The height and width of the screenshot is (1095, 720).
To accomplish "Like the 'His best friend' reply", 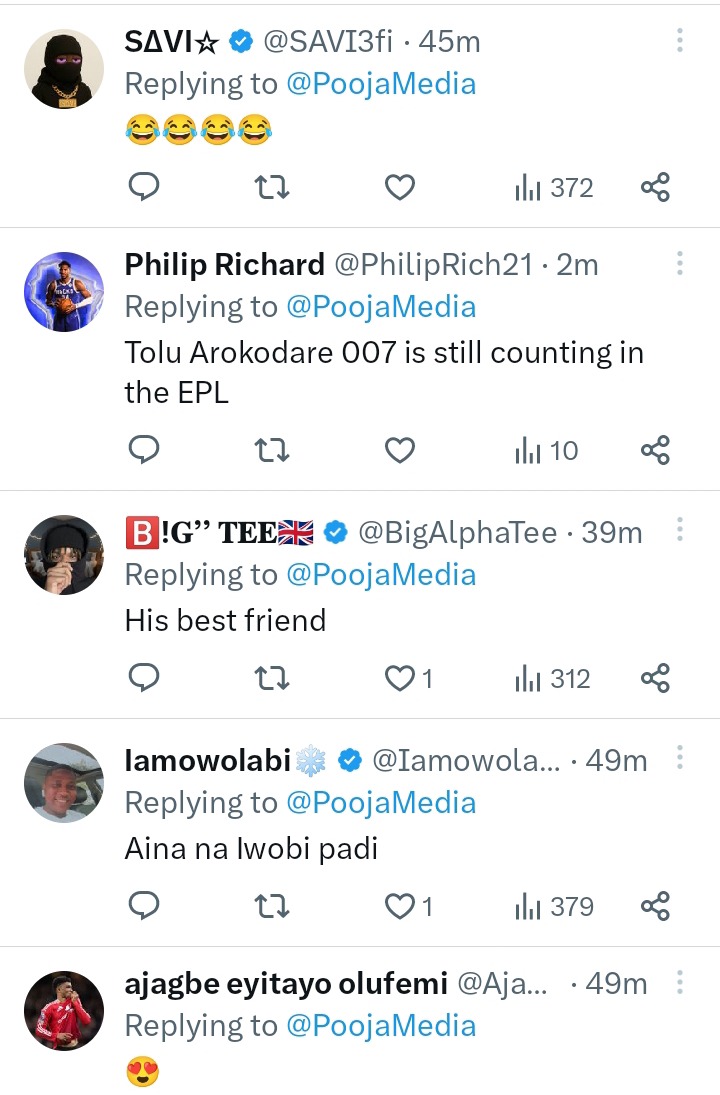I will pyautogui.click(x=400, y=679).
